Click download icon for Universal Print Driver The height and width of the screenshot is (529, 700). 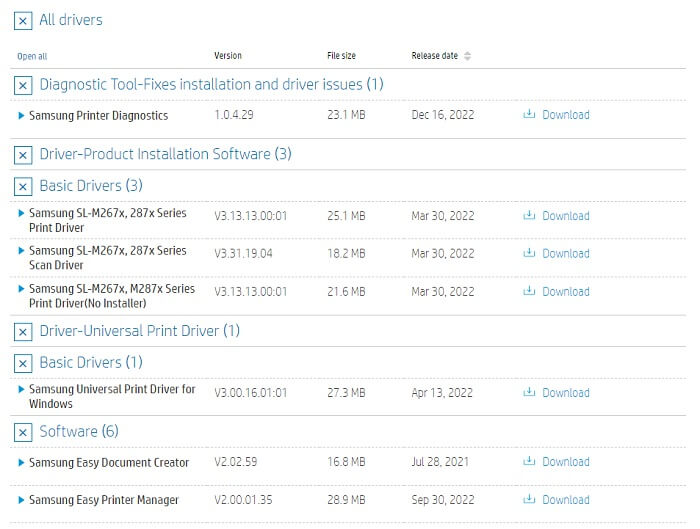[529, 392]
